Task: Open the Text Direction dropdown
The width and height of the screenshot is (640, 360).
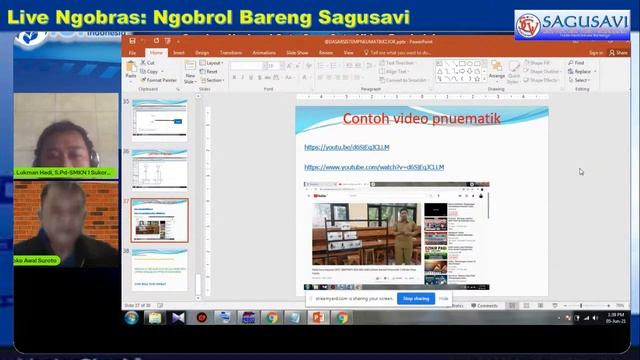Action: point(398,63)
